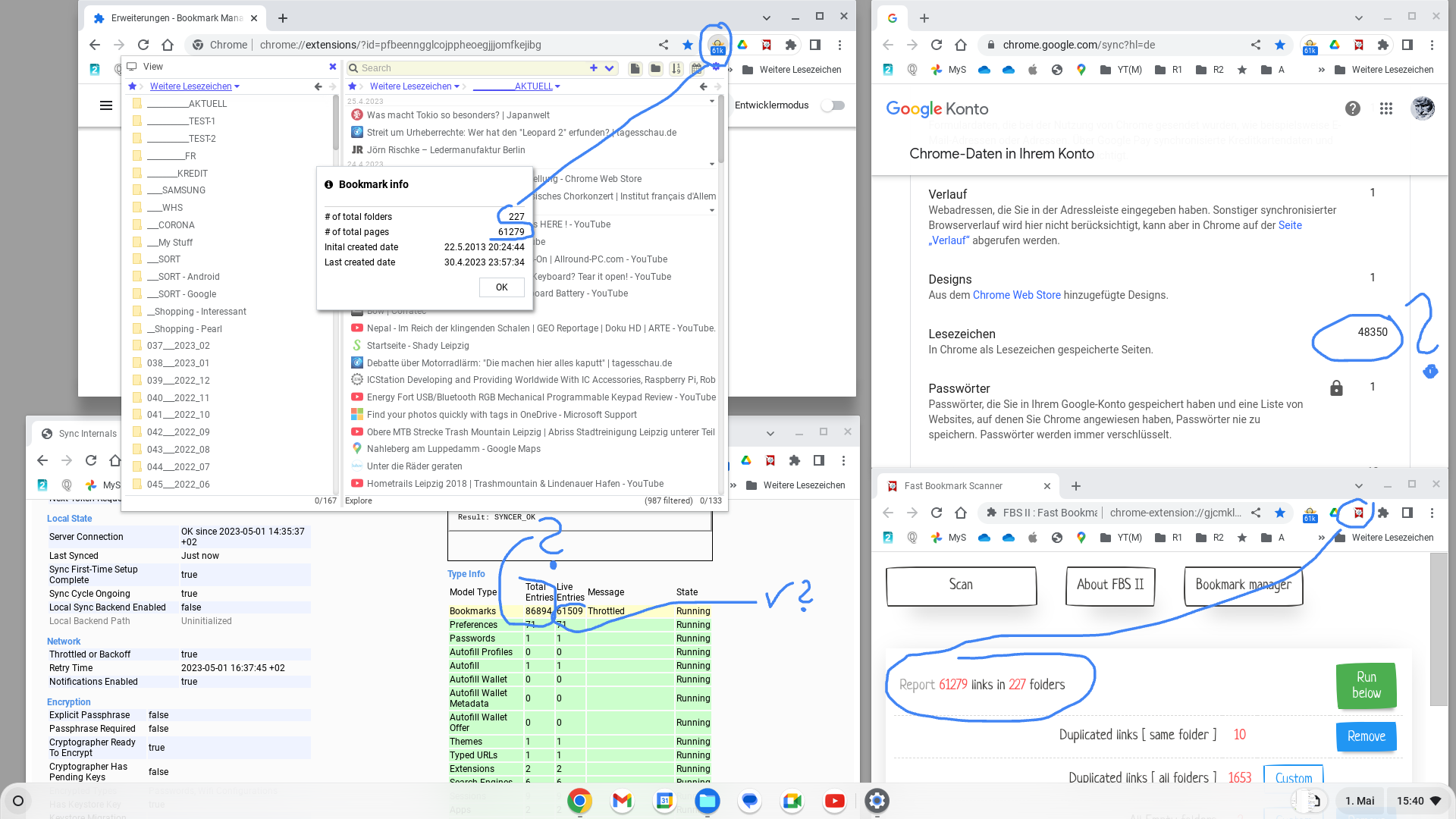Collapse the 24.4.2023 date group
1456x819 pixels.
[x=711, y=164]
